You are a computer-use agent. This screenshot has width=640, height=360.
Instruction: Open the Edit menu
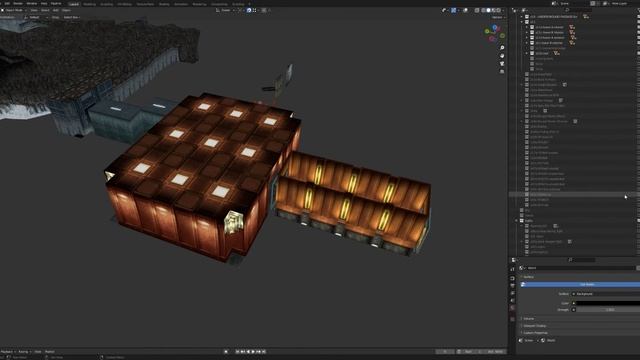coord(7,3)
